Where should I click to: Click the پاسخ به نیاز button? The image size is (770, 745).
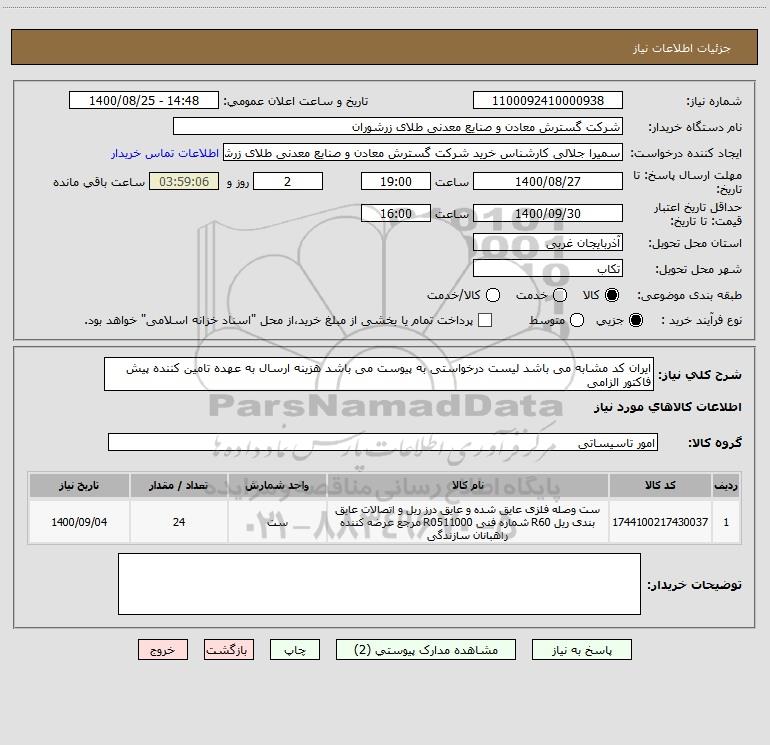click(x=581, y=650)
